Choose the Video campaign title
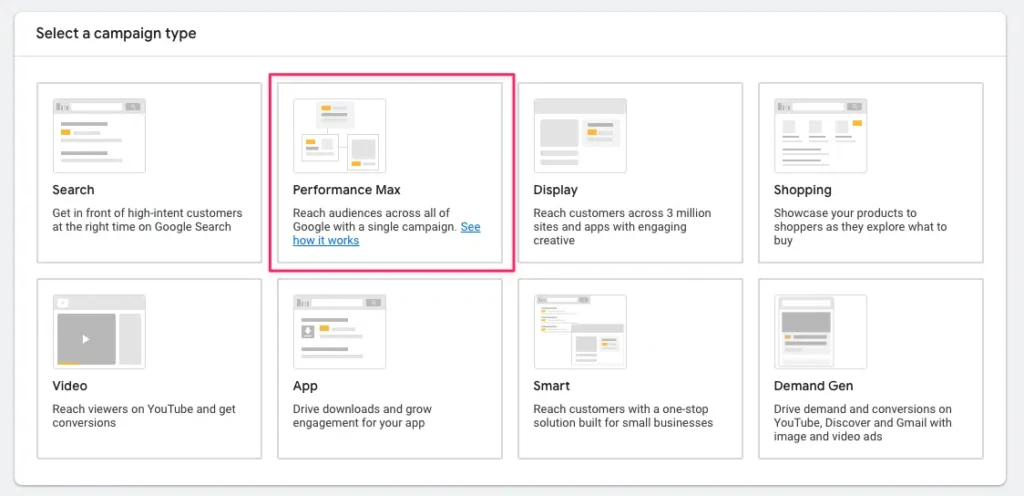The width and height of the screenshot is (1024, 496). point(70,386)
